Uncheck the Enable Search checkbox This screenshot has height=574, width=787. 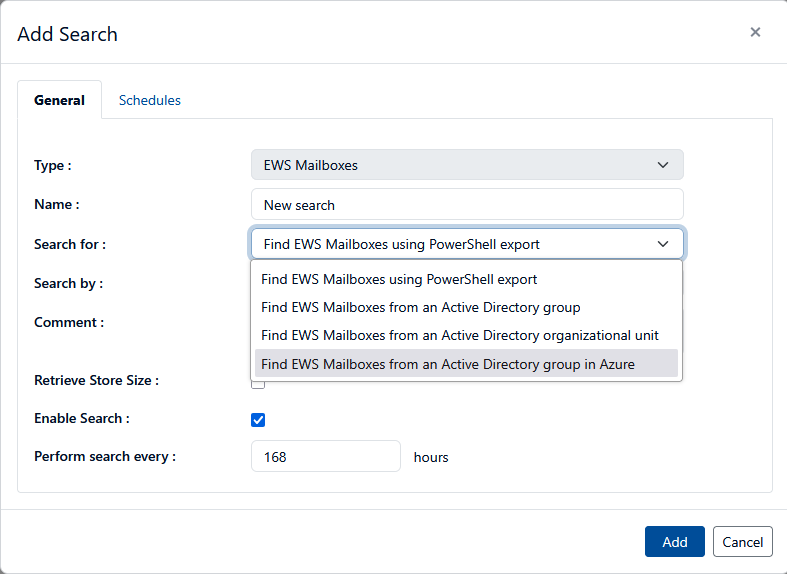click(x=258, y=419)
